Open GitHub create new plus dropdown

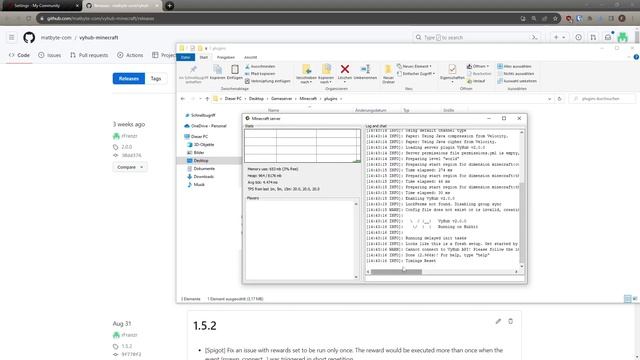coord(559,38)
